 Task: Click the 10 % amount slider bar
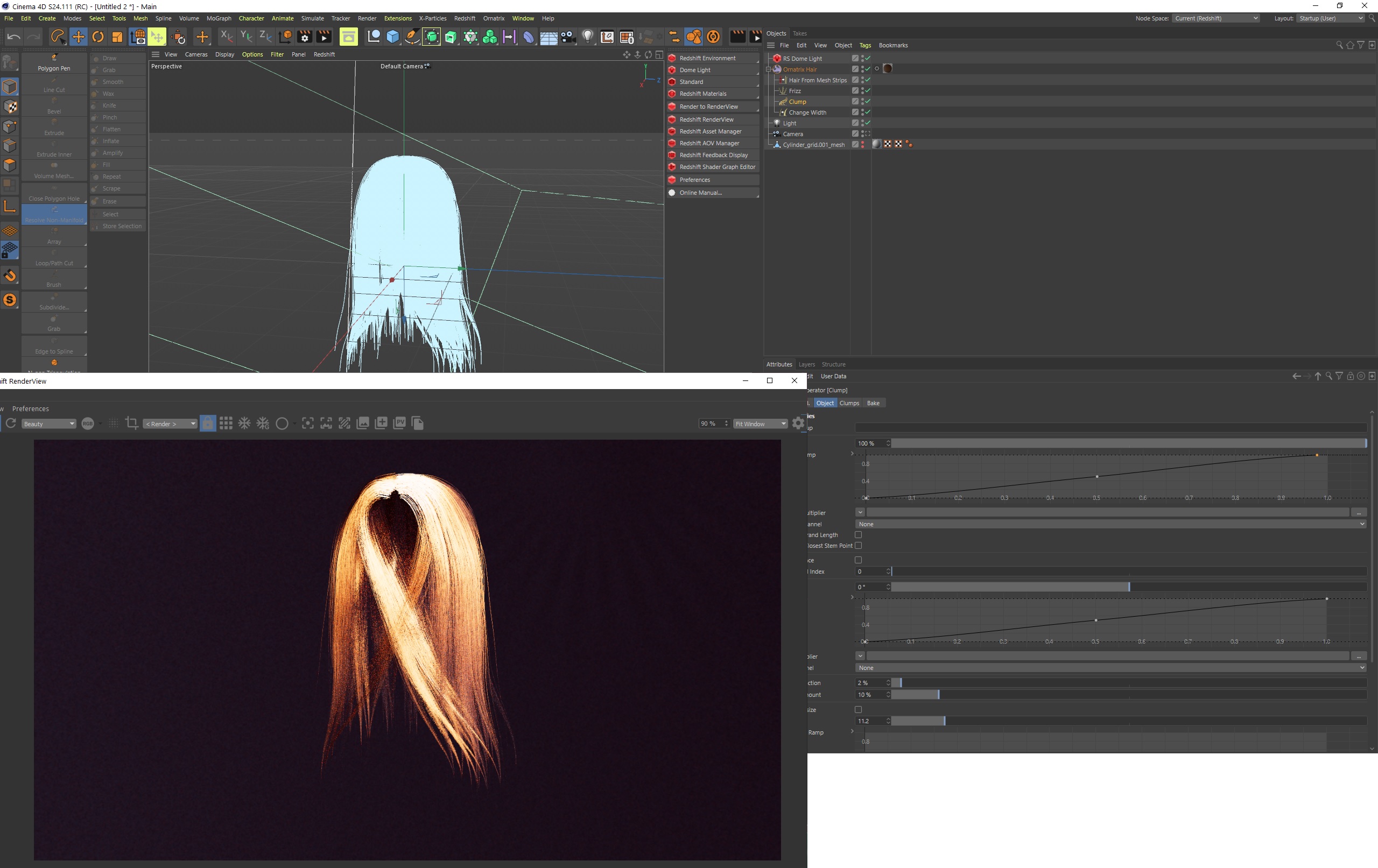[916, 695]
